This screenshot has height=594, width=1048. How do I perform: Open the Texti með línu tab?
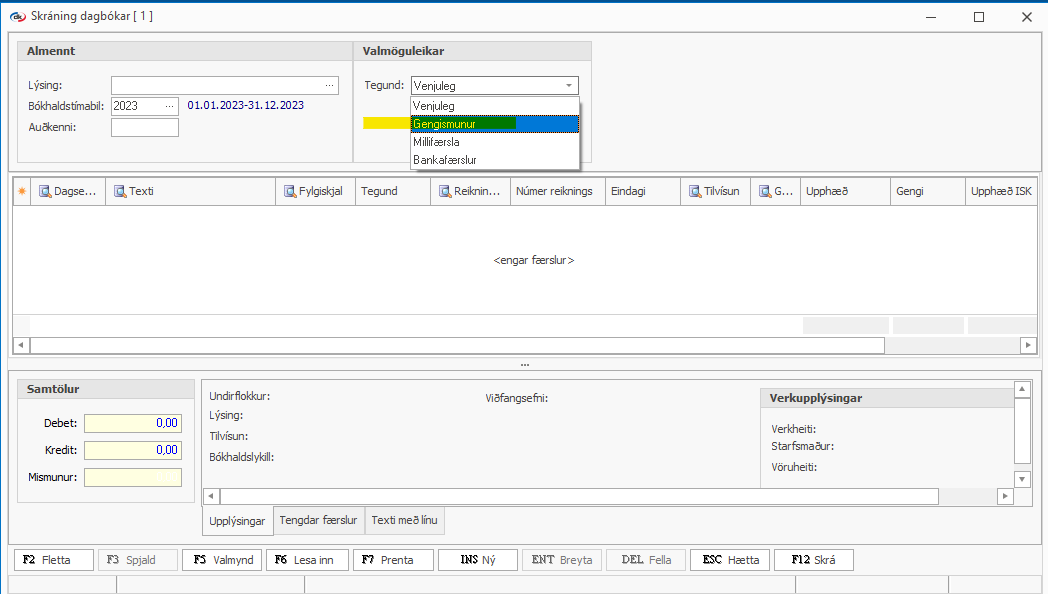pos(405,520)
